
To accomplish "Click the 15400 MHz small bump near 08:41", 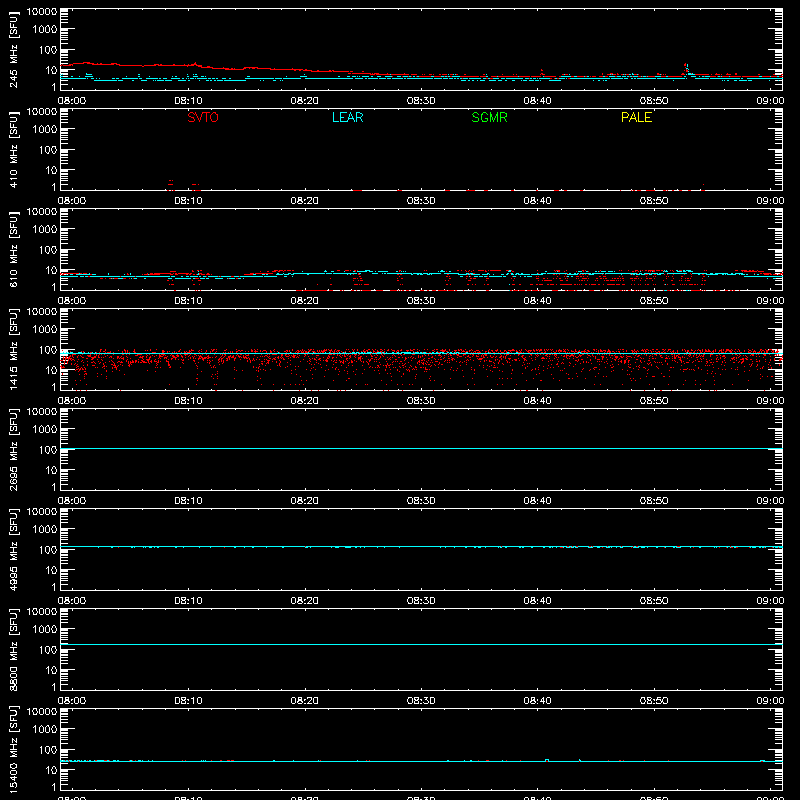I will (x=546, y=760).
